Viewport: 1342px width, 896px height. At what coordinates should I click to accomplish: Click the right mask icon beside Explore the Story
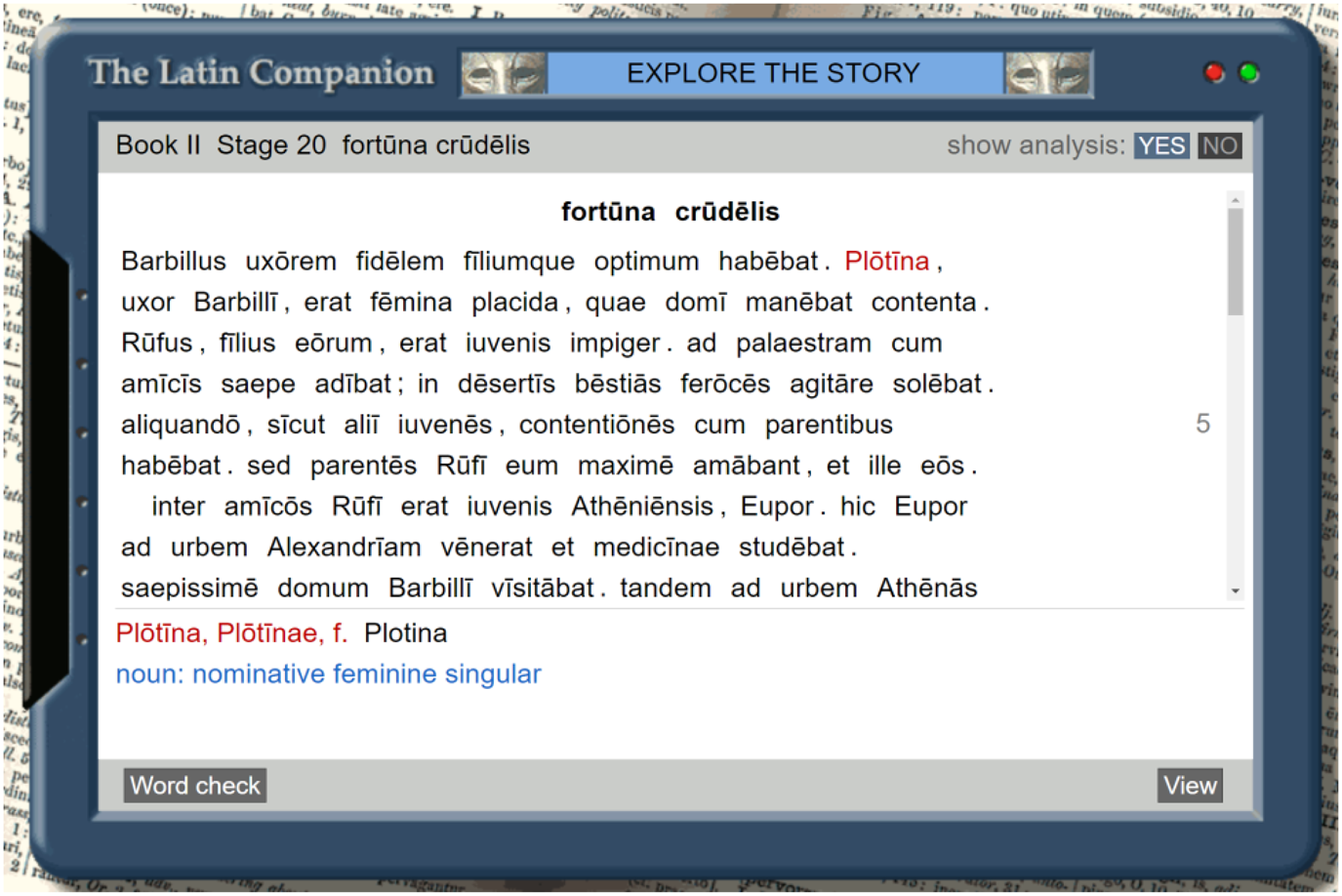tap(1047, 74)
